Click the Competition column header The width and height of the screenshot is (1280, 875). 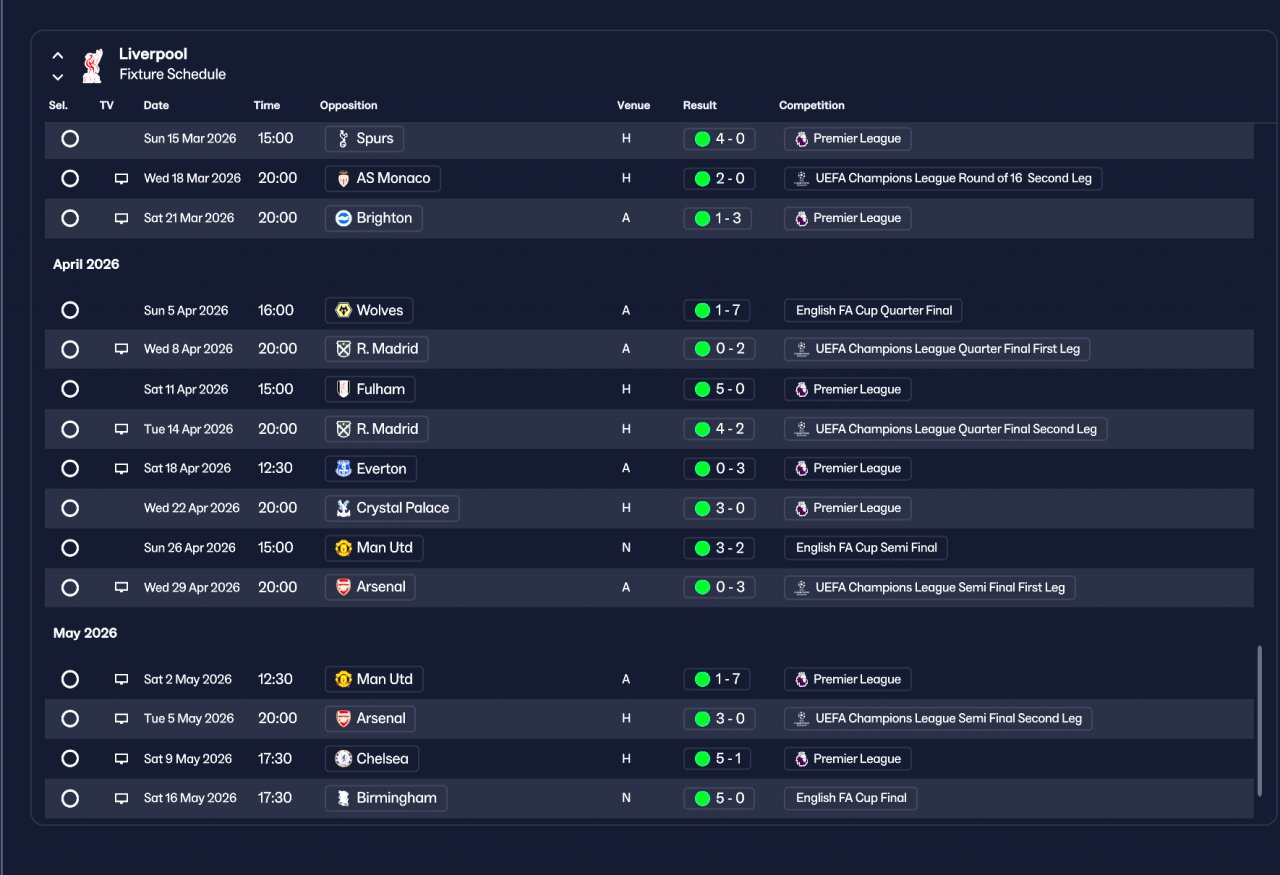click(x=812, y=105)
